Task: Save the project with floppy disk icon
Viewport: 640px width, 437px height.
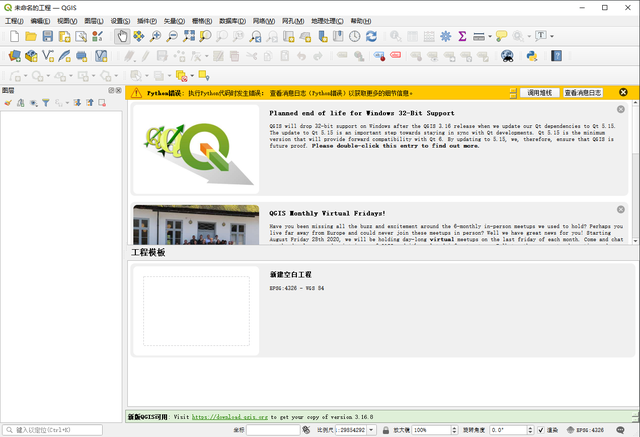Action: point(48,36)
